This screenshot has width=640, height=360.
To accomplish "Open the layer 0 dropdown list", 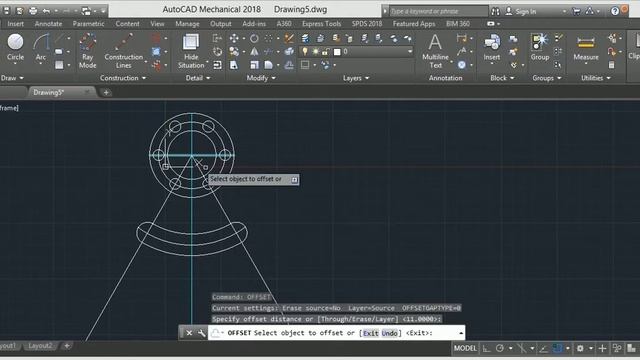I will (x=410, y=52).
